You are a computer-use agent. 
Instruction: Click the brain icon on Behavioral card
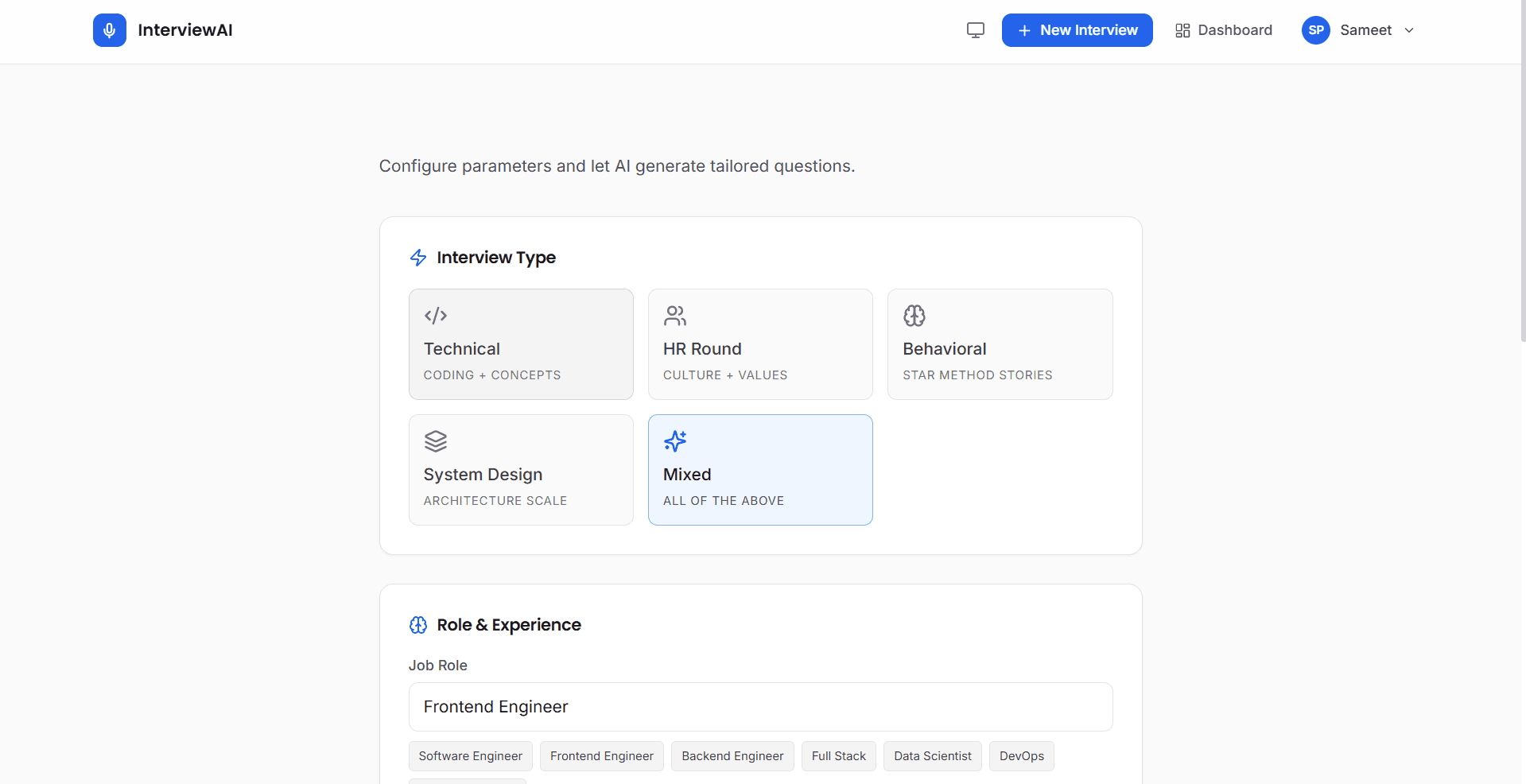coord(914,316)
